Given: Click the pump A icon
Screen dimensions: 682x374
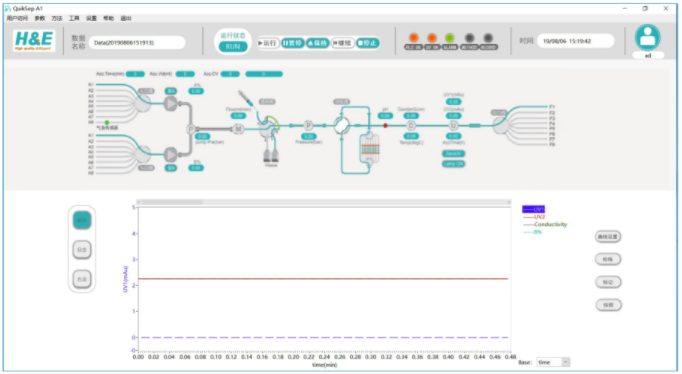Looking at the screenshot, I should pyautogui.click(x=170, y=103).
